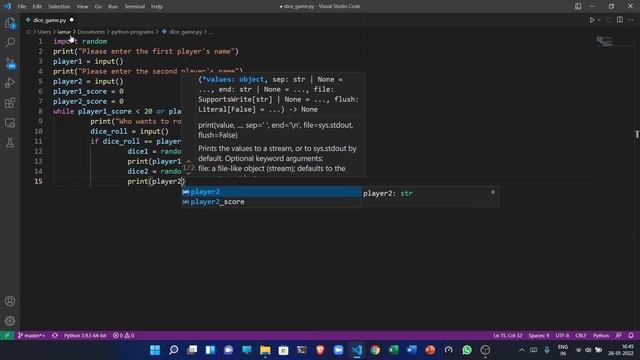Open the Search view in the activity bar
Image resolution: width=640 pixels, height=360 pixels.
pyautogui.click(x=10, y=42)
